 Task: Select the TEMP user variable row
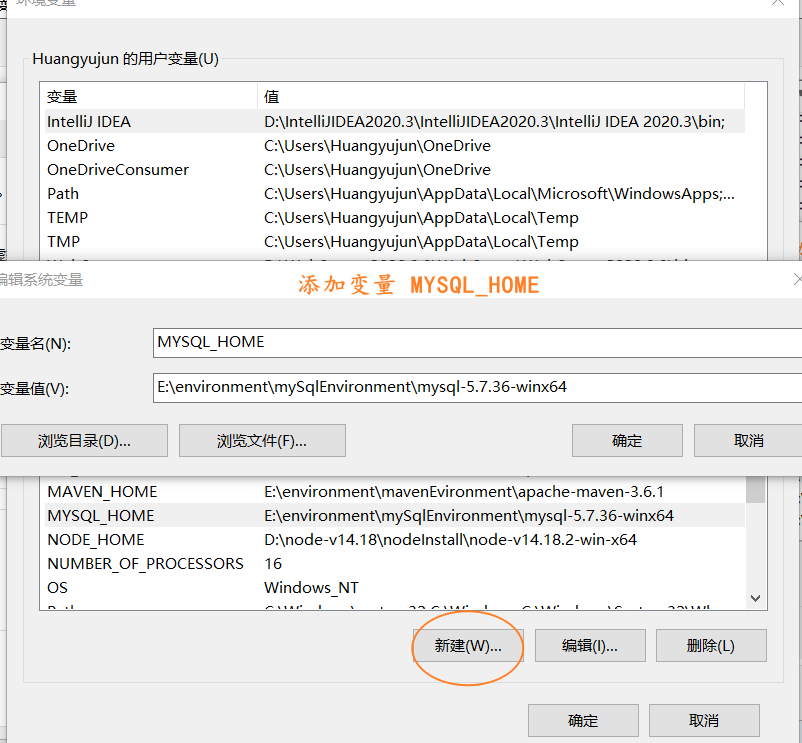coord(395,217)
